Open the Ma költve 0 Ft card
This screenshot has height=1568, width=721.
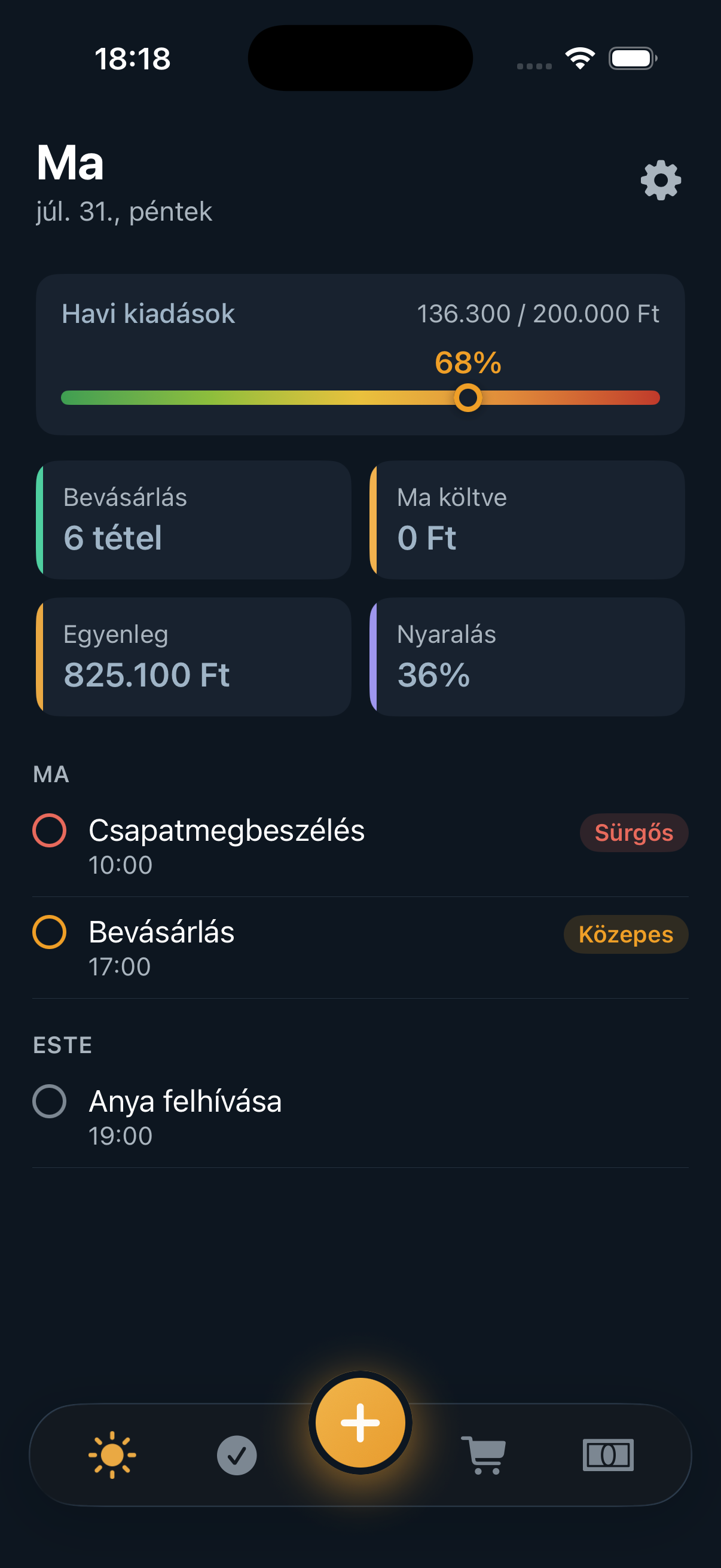click(527, 520)
